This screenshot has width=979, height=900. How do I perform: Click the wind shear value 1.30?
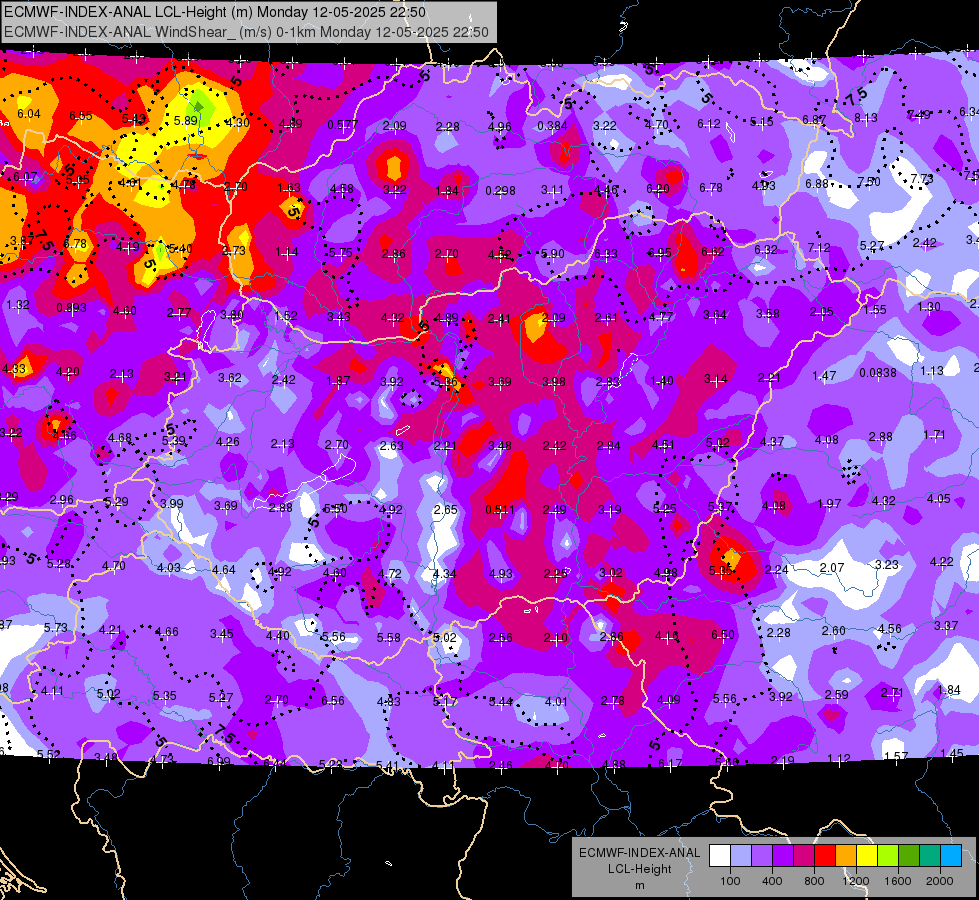tap(929, 307)
